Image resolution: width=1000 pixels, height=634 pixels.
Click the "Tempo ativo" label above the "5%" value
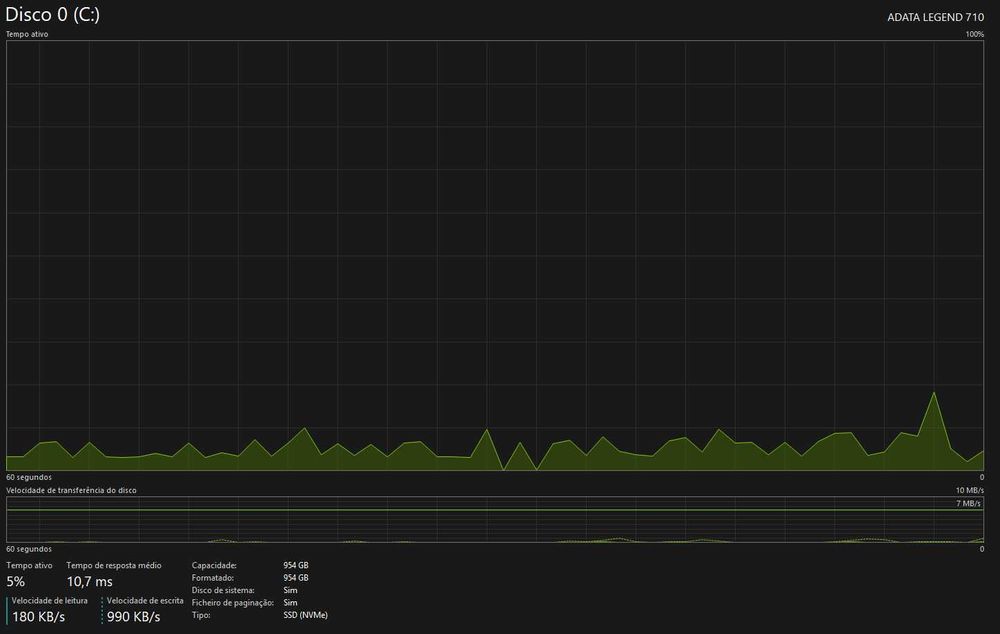tap(29, 565)
